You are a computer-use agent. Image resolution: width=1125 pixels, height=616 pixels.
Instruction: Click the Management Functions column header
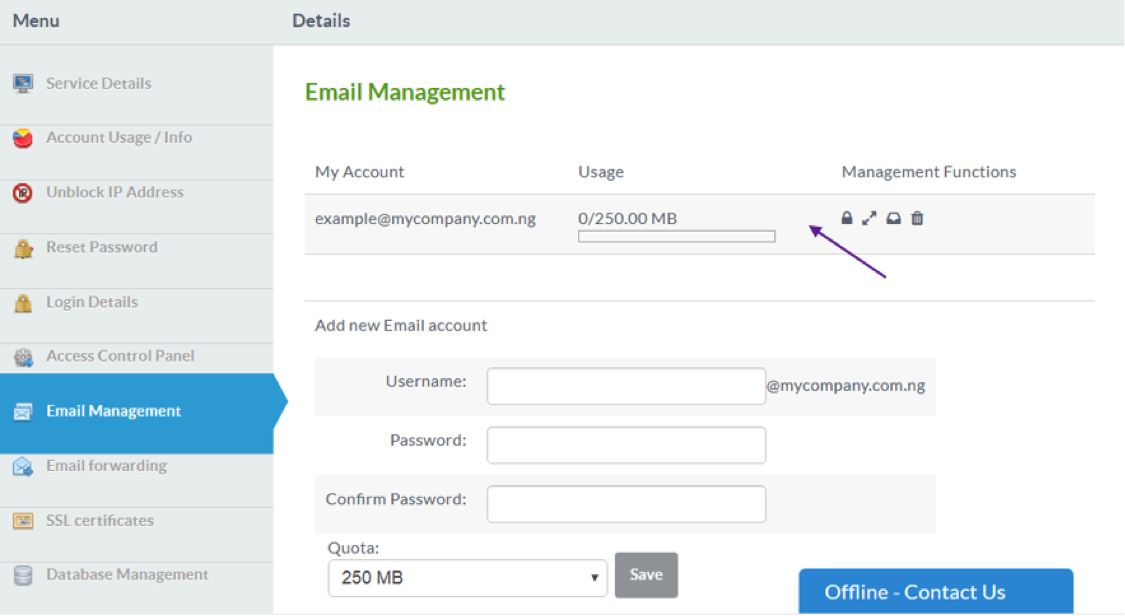tap(929, 172)
